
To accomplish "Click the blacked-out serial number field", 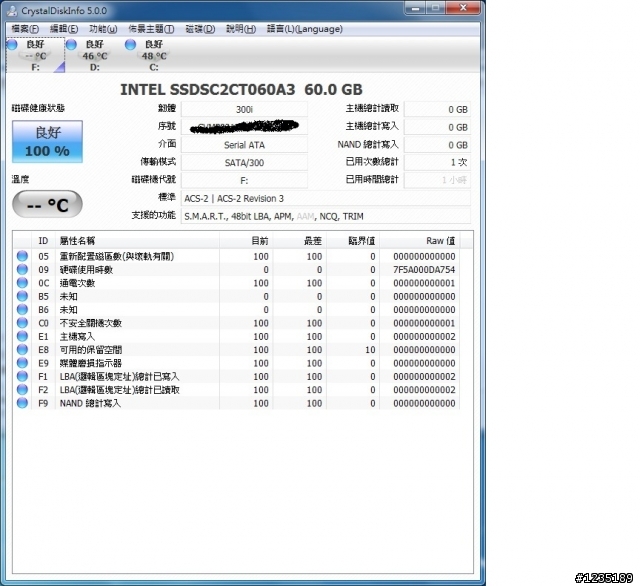I will pyautogui.click(x=244, y=127).
